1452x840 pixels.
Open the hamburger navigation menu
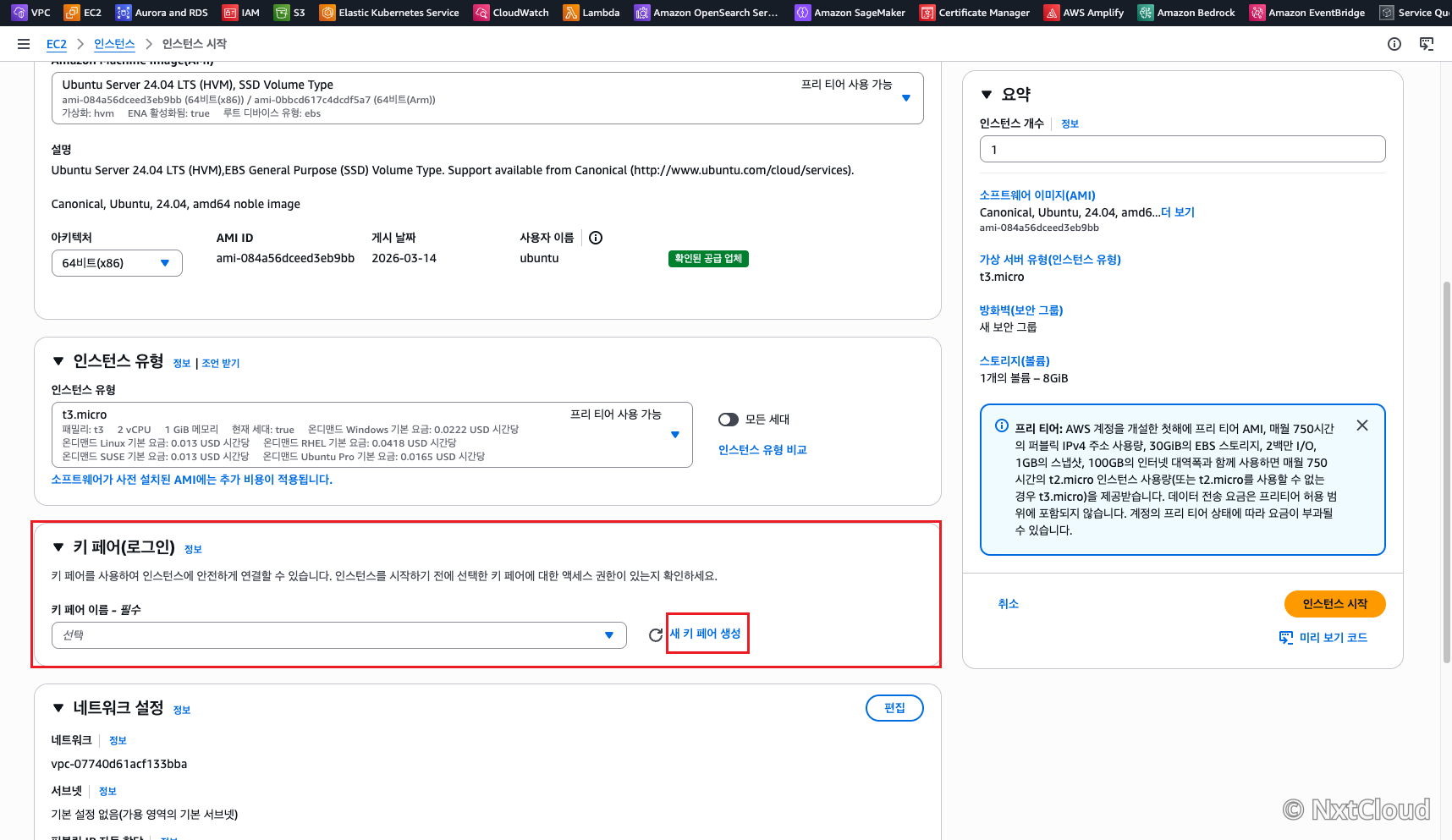24,44
